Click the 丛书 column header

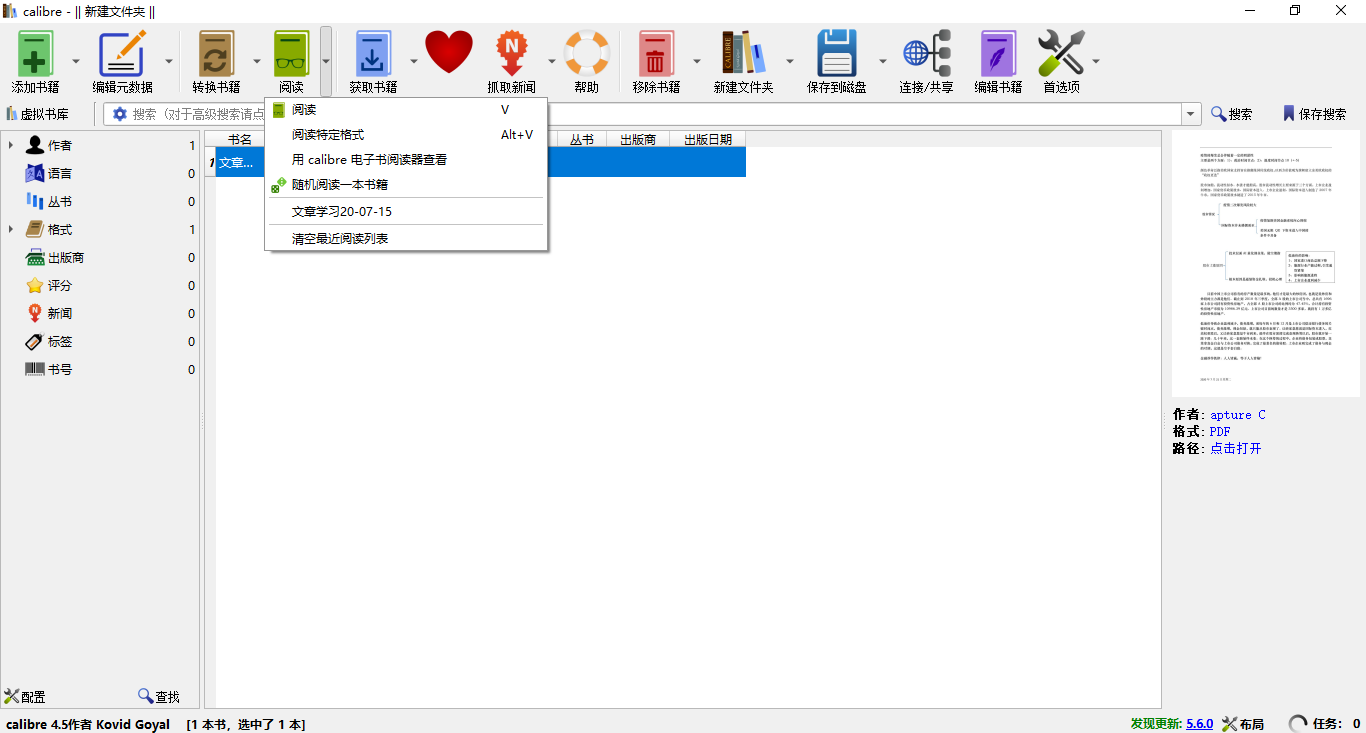582,139
